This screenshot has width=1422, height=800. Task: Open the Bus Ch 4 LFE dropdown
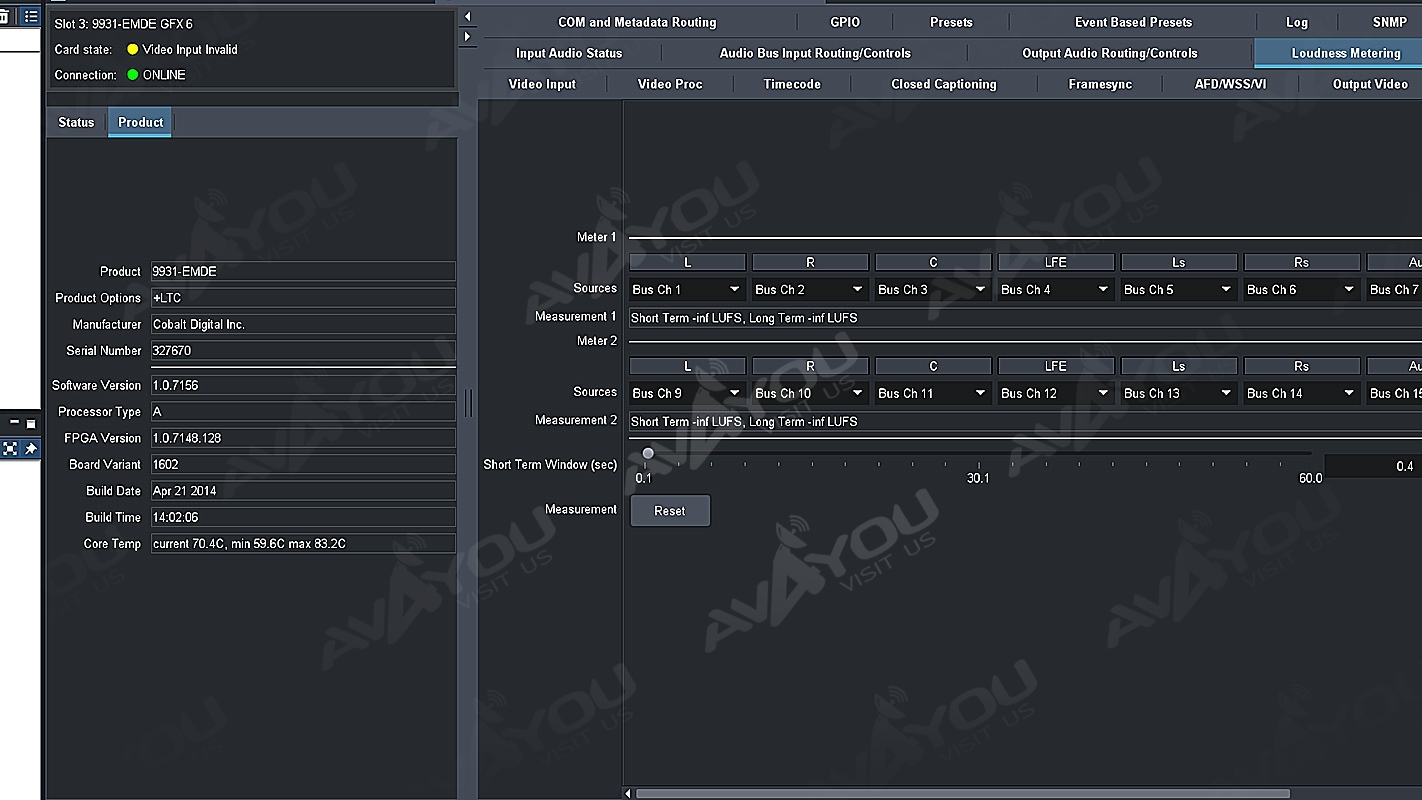pos(1056,289)
